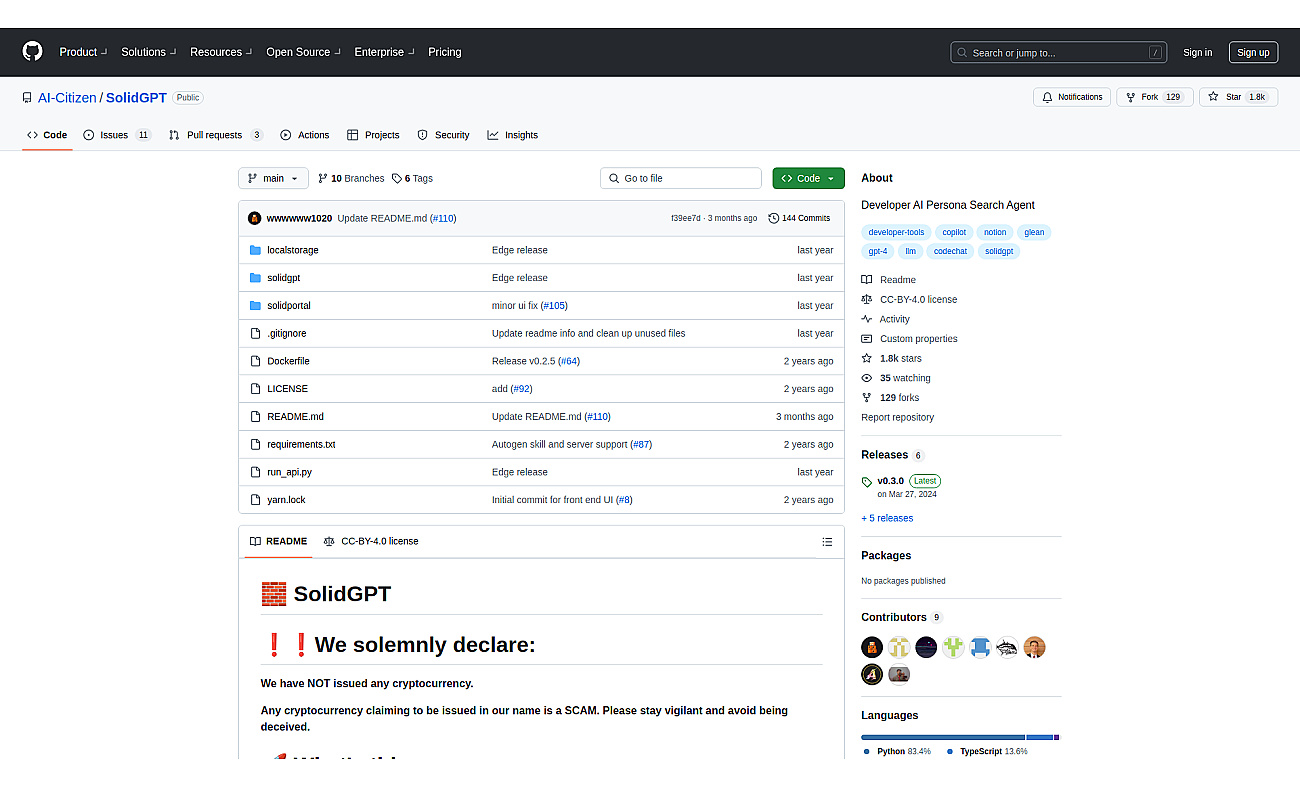Click the Search or jump to field
The width and height of the screenshot is (1300, 788).
click(x=1058, y=53)
